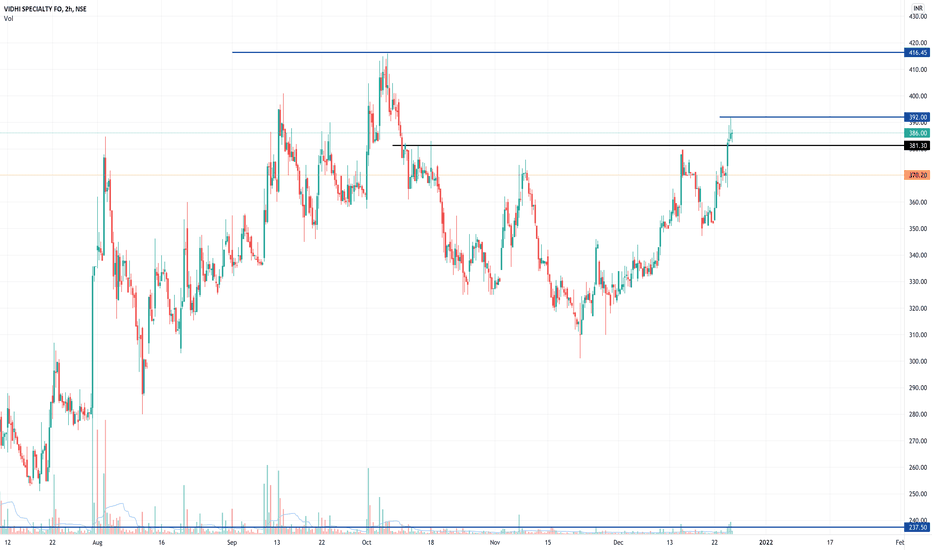Click the 430.00 value on the price axis

(918, 17)
